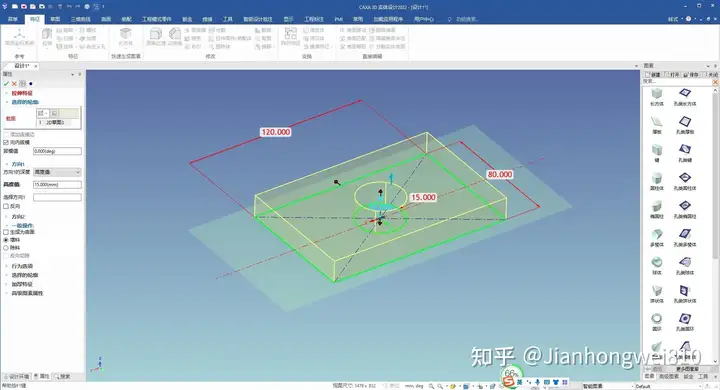Select the 孔类圆环 hole torus element
The width and height of the screenshot is (720, 390).
tap(685, 322)
